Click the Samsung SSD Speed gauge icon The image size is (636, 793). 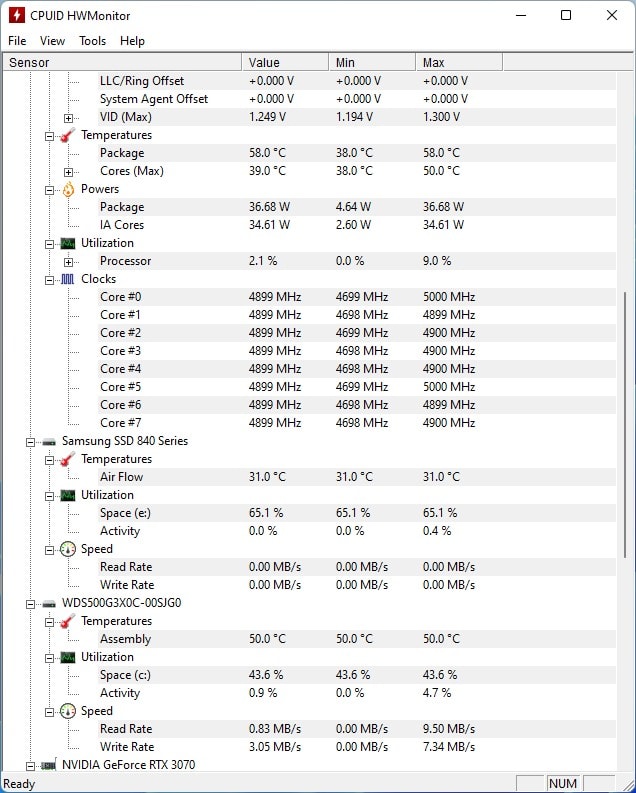click(x=68, y=549)
